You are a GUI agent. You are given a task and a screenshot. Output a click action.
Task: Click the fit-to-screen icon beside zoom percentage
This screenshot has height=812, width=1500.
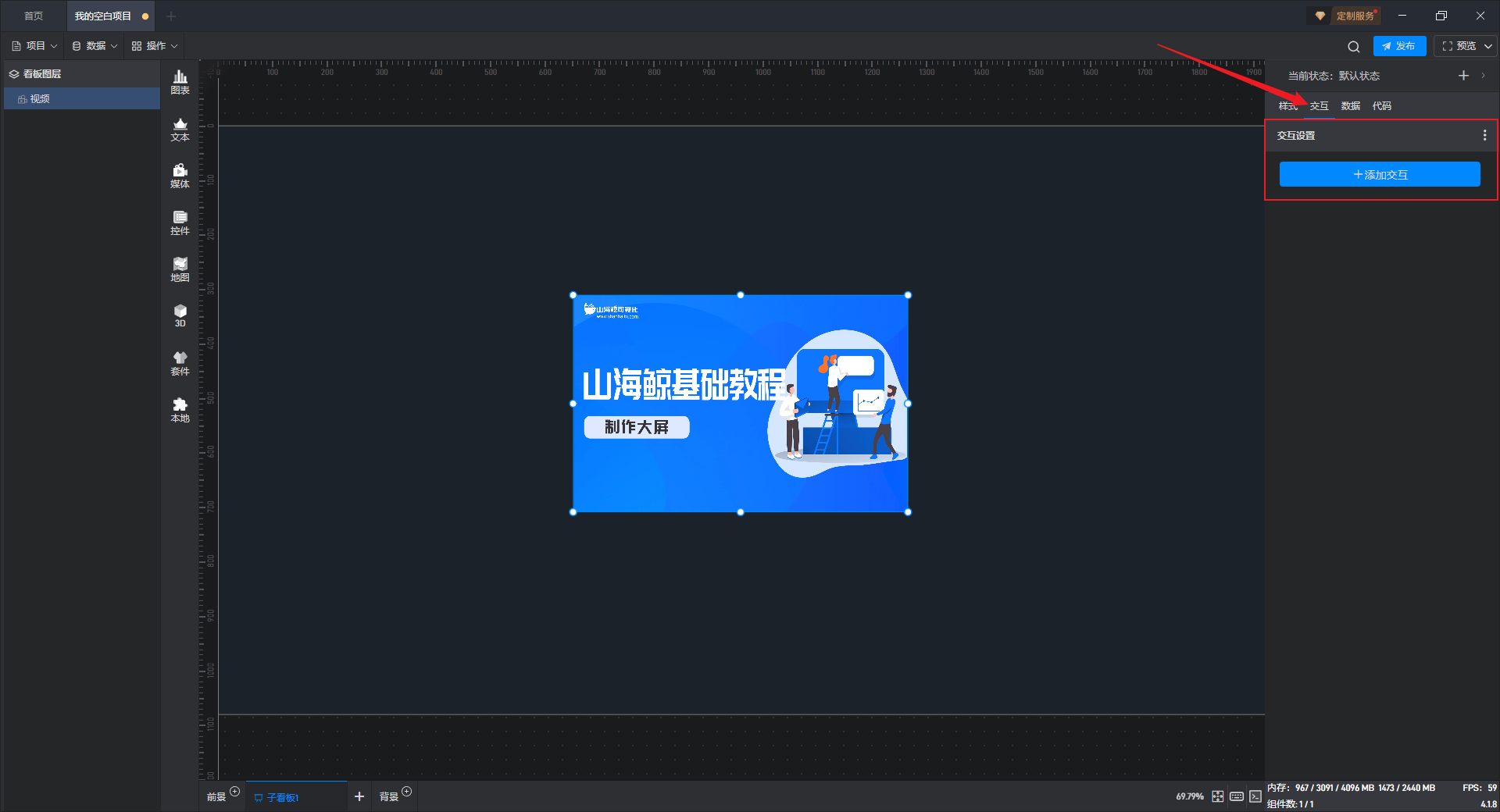[x=1218, y=796]
